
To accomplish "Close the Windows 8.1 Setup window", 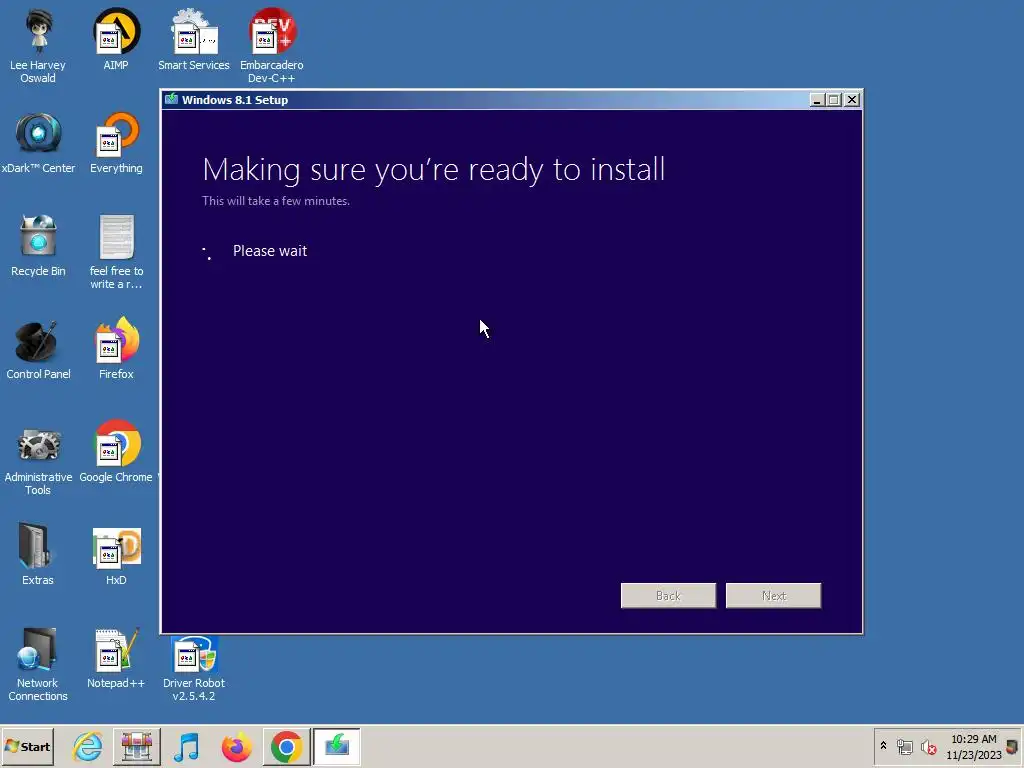I will point(852,100).
